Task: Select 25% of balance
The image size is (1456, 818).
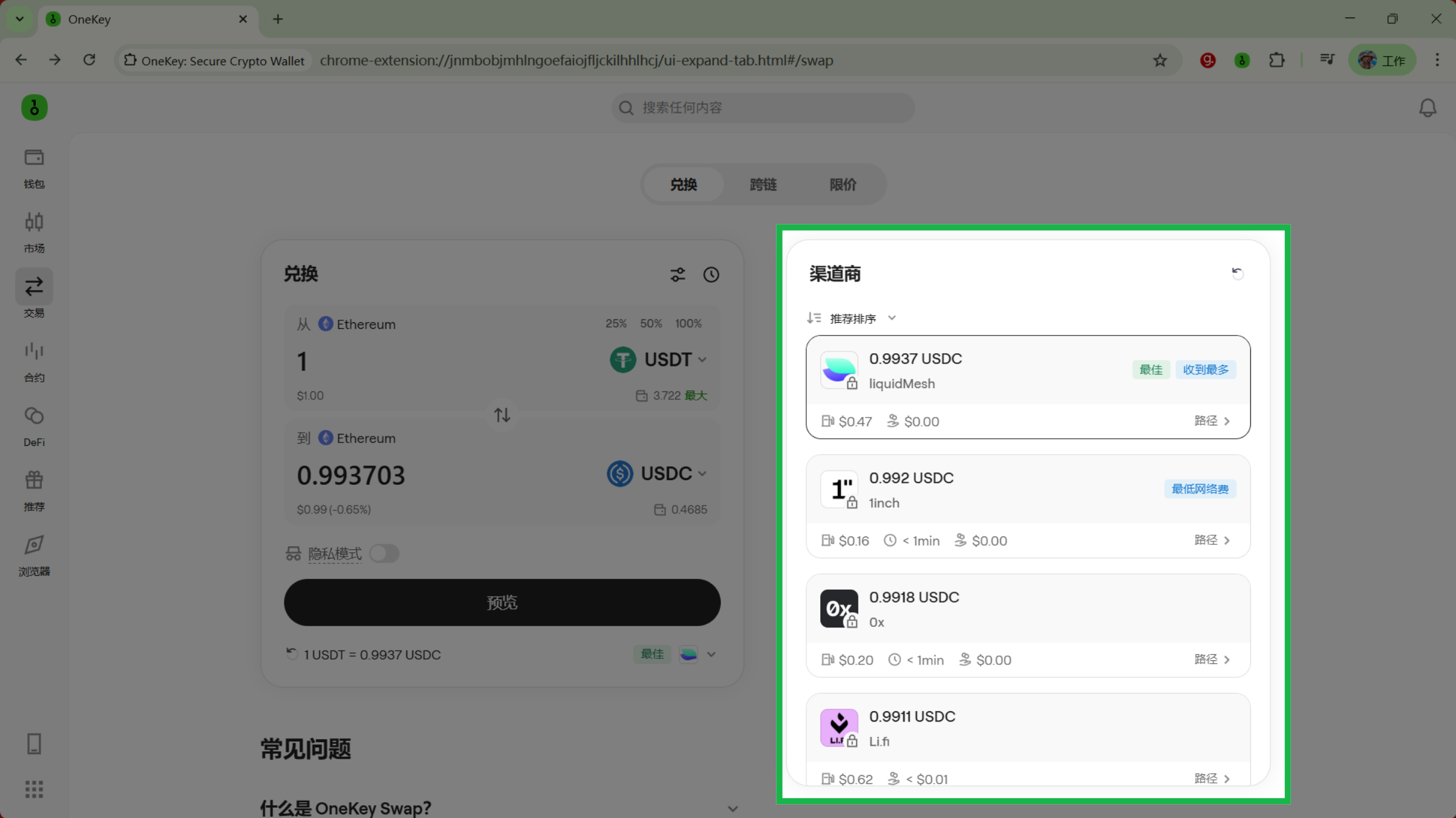Action: [x=616, y=323]
